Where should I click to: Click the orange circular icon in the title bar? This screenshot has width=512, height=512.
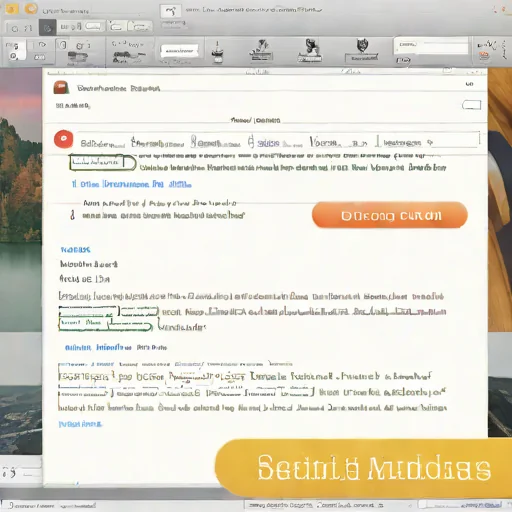point(31,8)
